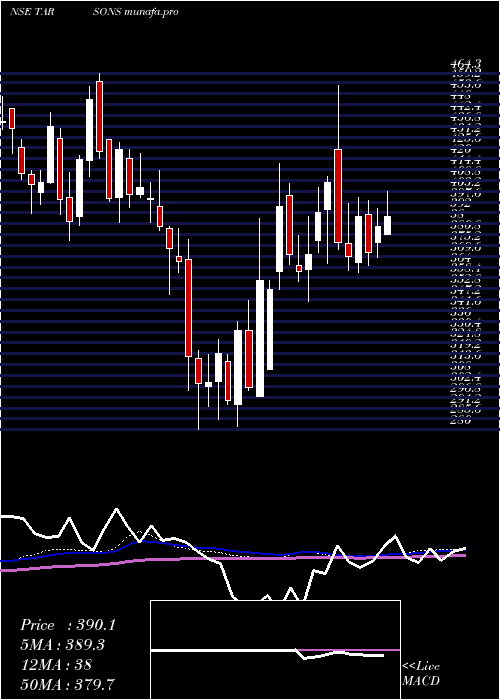Click the 464.3 top price axis label

coord(466,65)
